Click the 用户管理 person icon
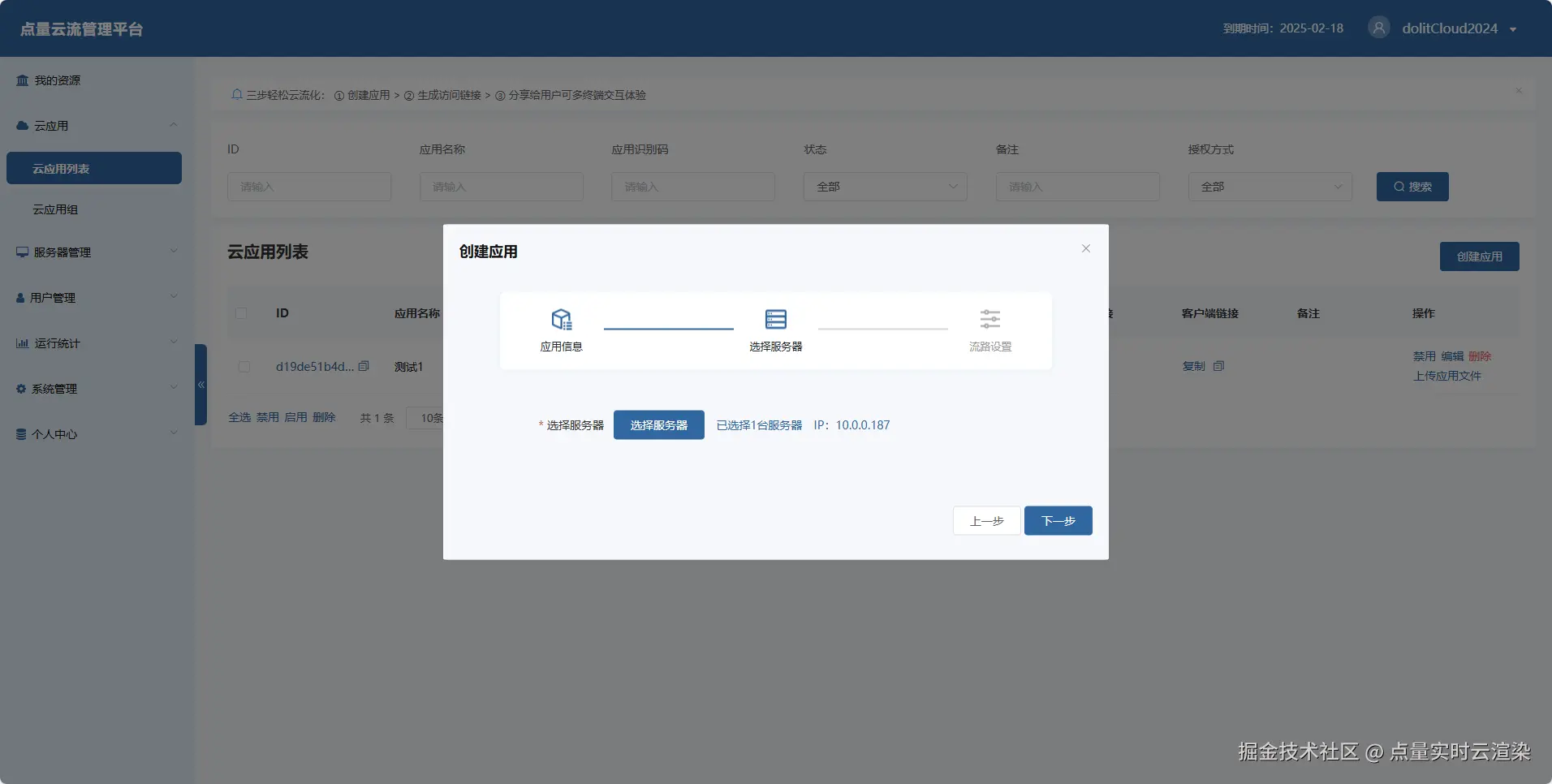Viewport: 1552px width, 784px height. pos(20,298)
